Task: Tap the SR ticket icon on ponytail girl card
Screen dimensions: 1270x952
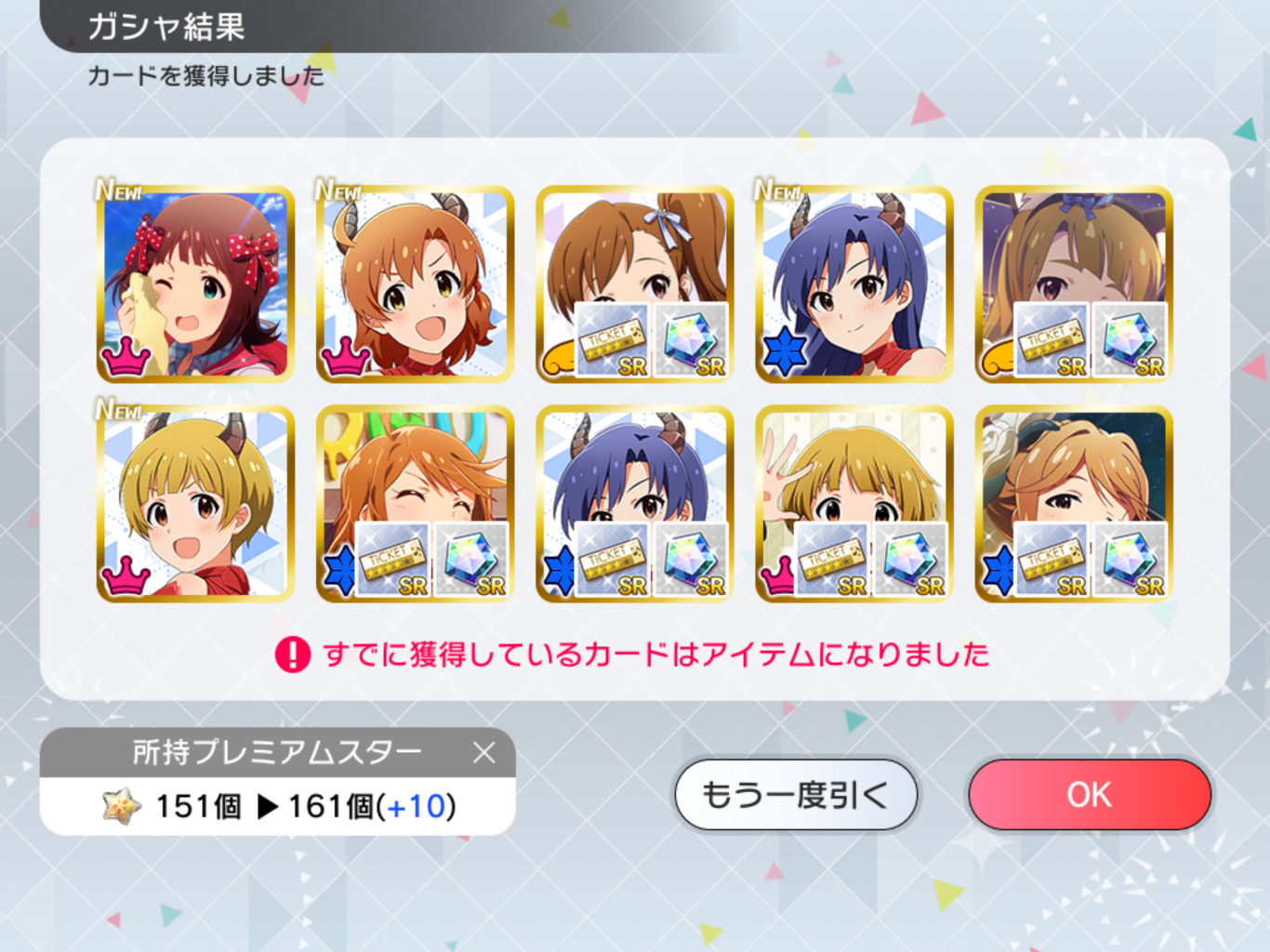Action: point(613,339)
